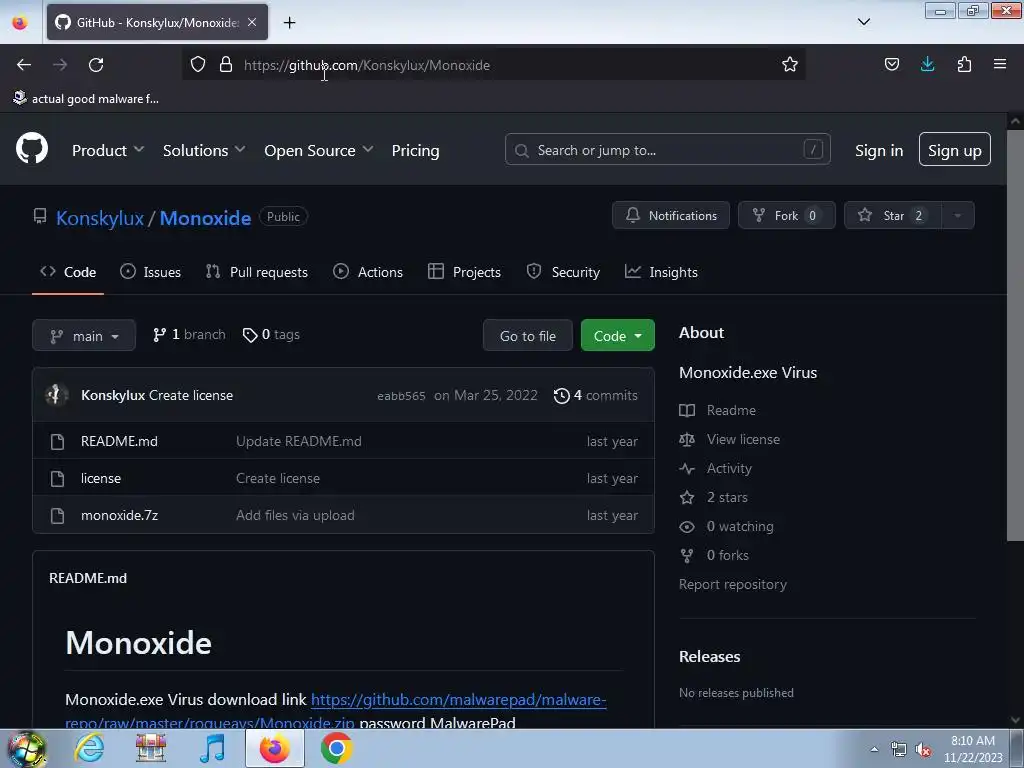Star the Monoxide repository
Viewport: 1024px width, 768px height.
(893, 216)
